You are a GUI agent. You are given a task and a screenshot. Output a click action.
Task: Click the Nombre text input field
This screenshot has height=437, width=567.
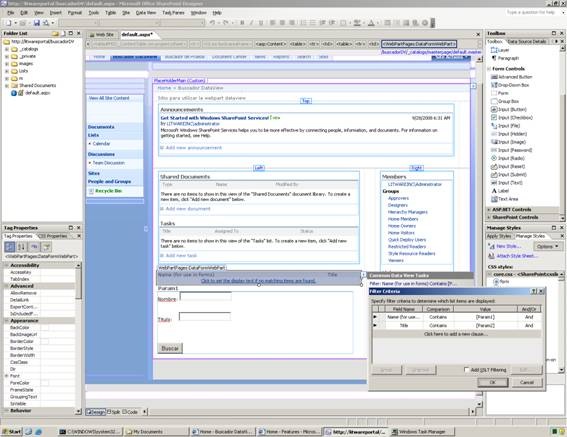[206, 297]
